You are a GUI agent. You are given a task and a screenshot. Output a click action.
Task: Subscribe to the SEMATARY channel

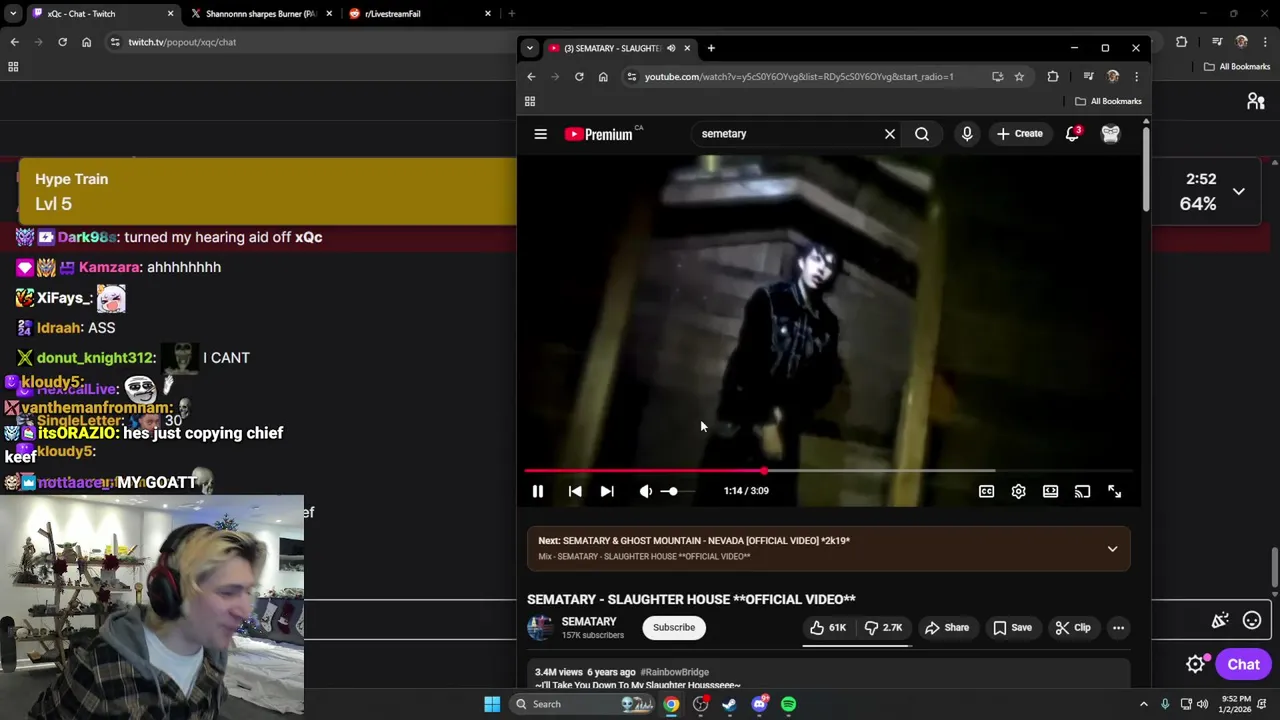pos(674,627)
